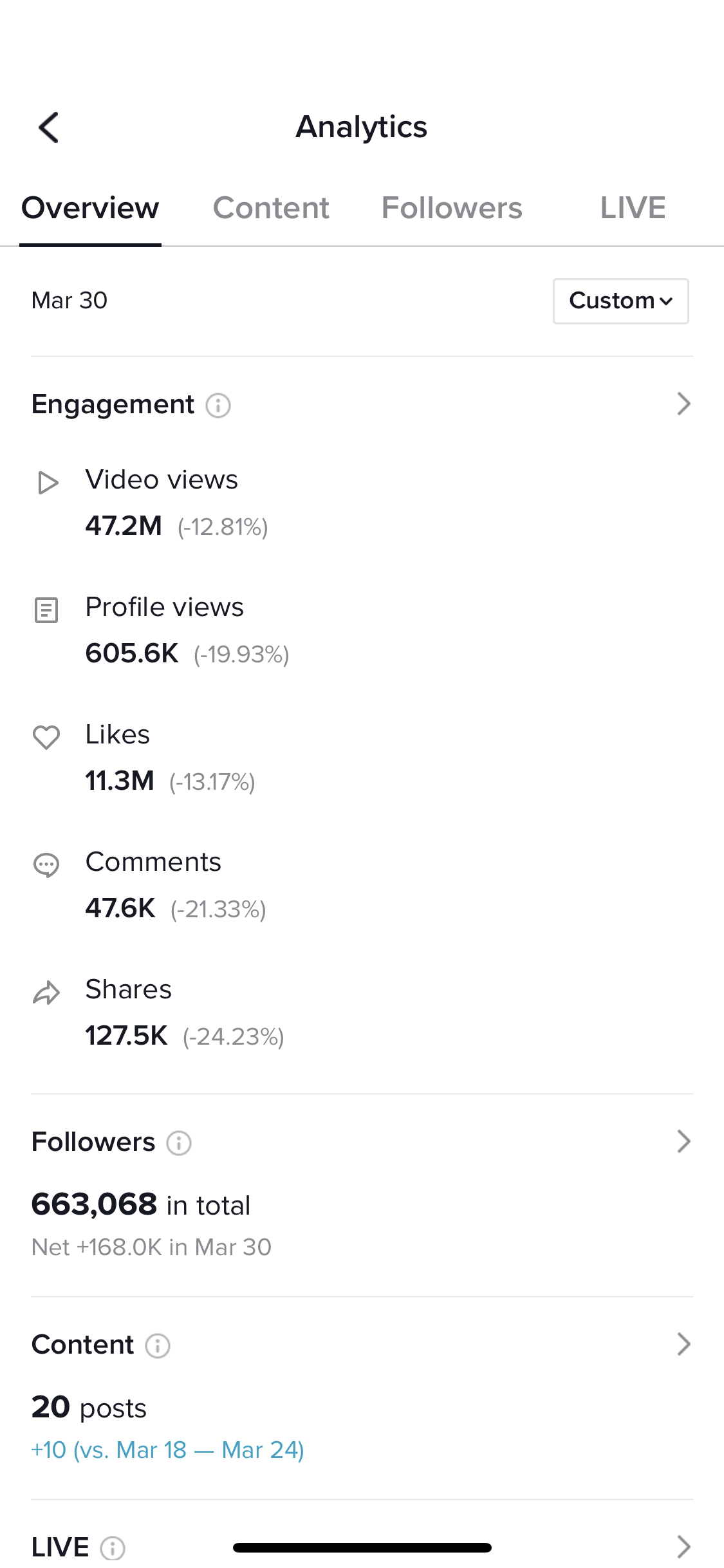Switch to the Content tab
Screen dimensions: 724x1568
(x=271, y=208)
